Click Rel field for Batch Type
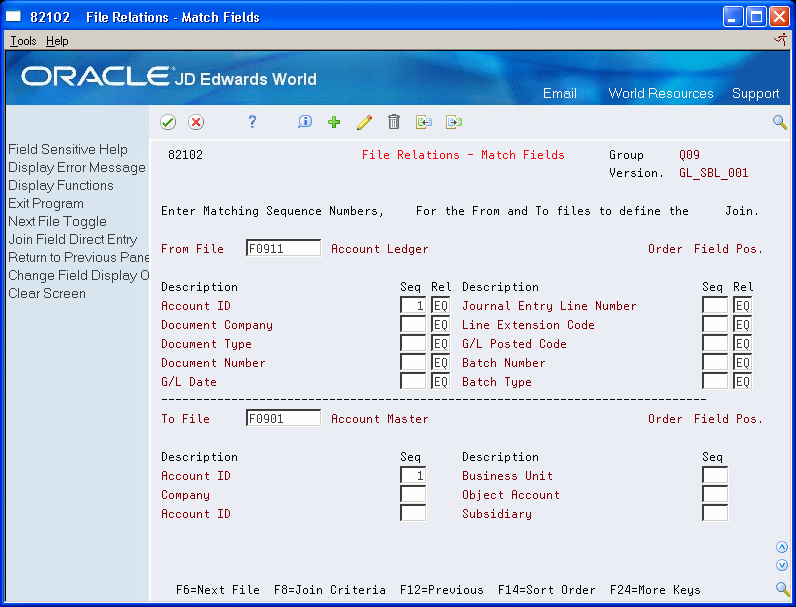This screenshot has width=796, height=607. [742, 381]
